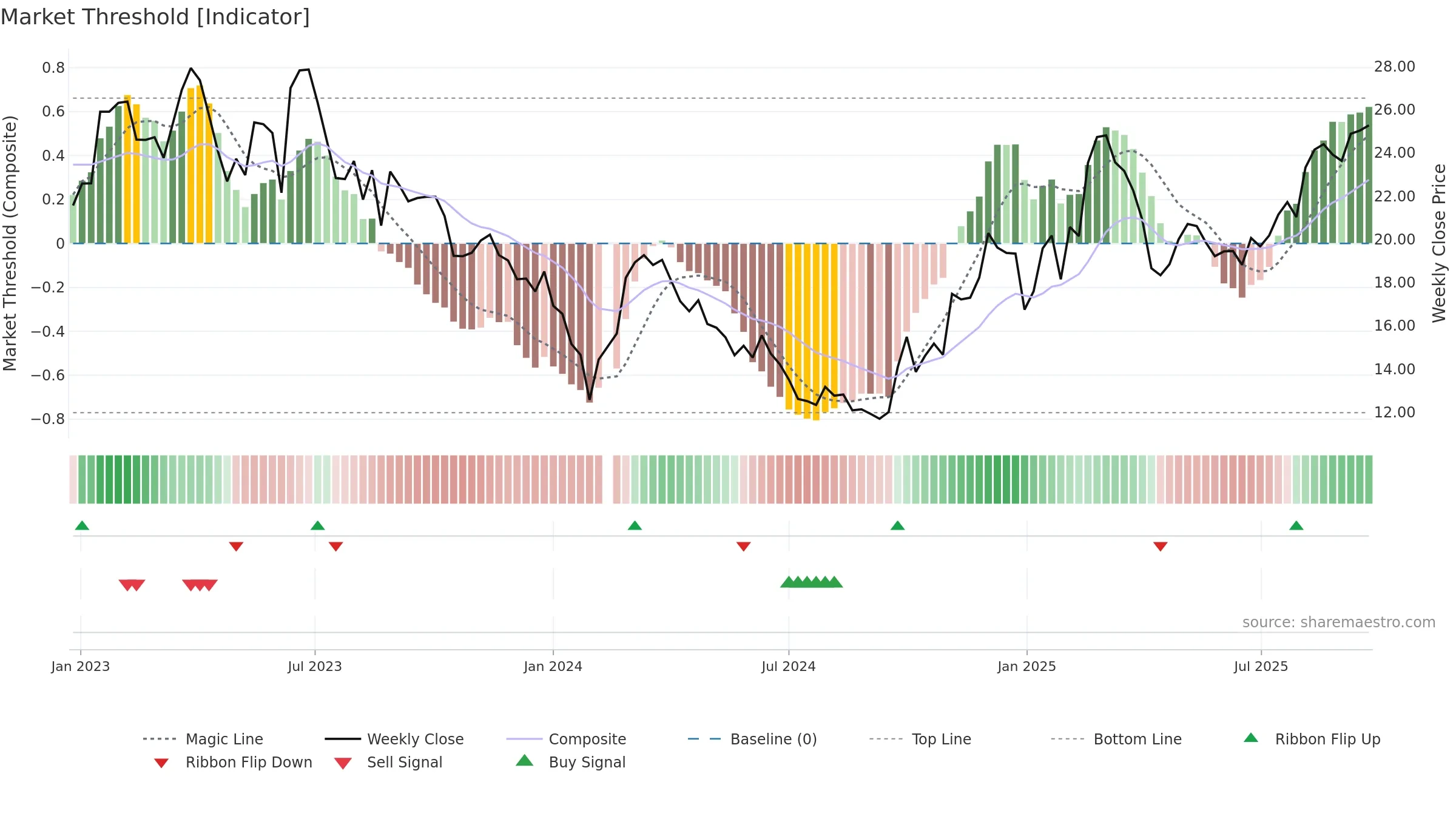Click the Jul 2025 x-axis label
The height and width of the screenshot is (819, 1456).
[x=1261, y=667]
